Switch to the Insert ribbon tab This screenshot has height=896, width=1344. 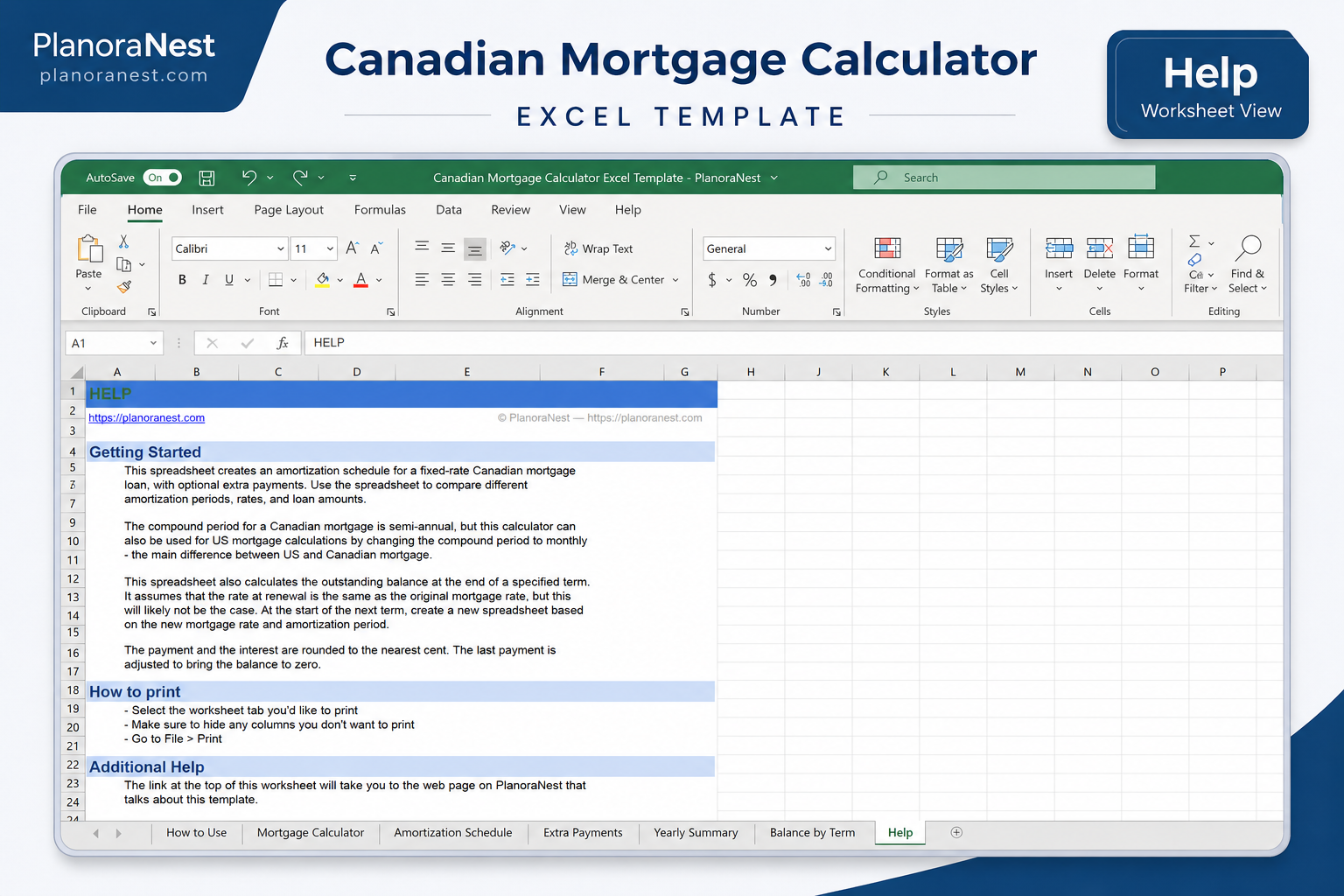pyautogui.click(x=207, y=210)
